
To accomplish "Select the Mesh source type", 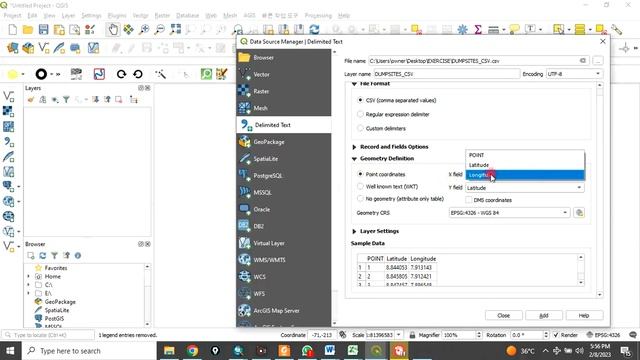I will [x=284, y=108].
